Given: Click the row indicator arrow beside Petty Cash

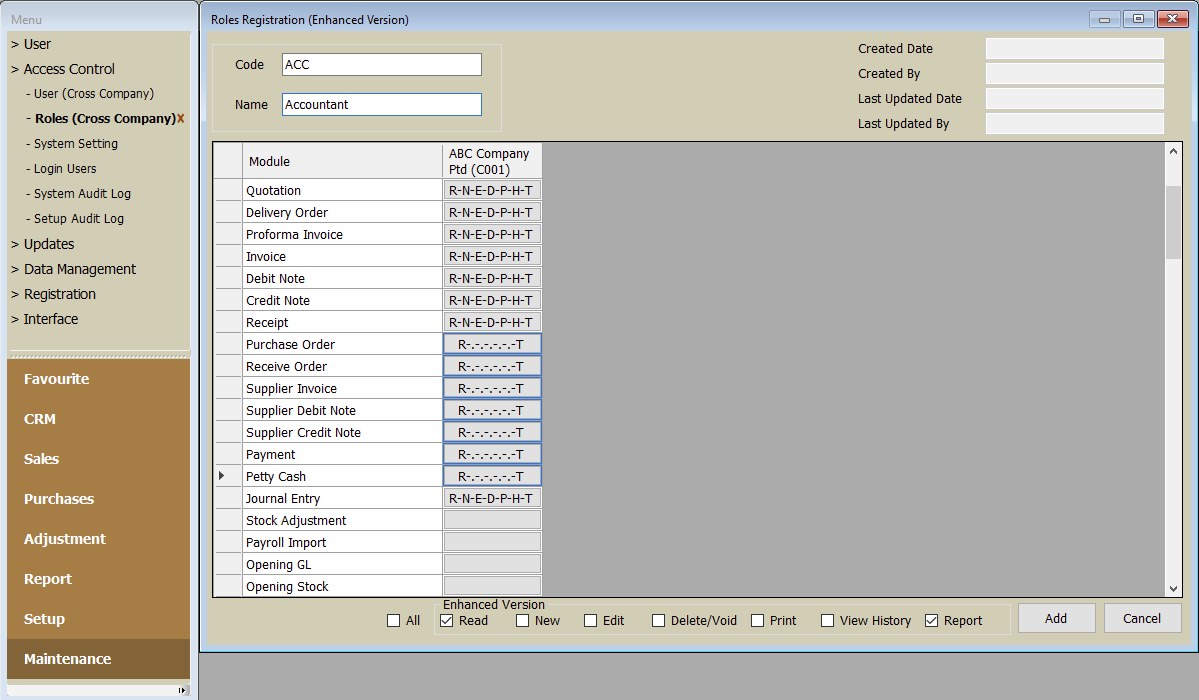Looking at the screenshot, I should point(222,477).
